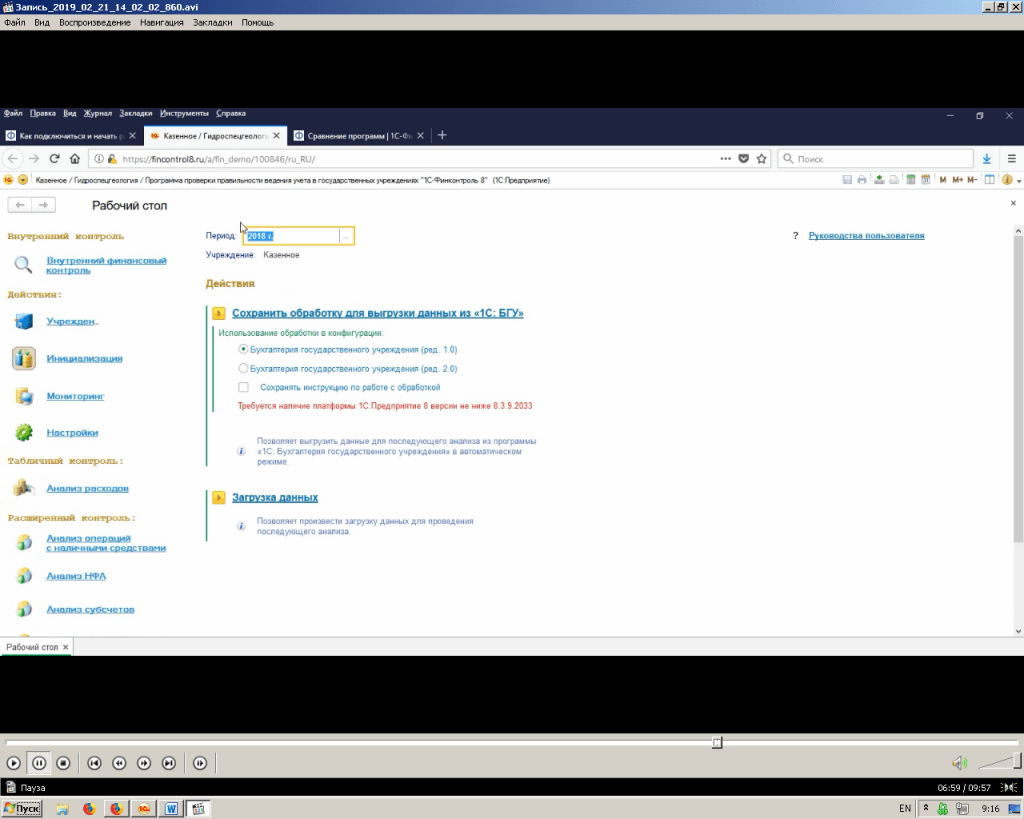Viewport: 1024px width, 819px height.
Task: Switch to the Сравнение программ browser tab
Action: coord(357,135)
